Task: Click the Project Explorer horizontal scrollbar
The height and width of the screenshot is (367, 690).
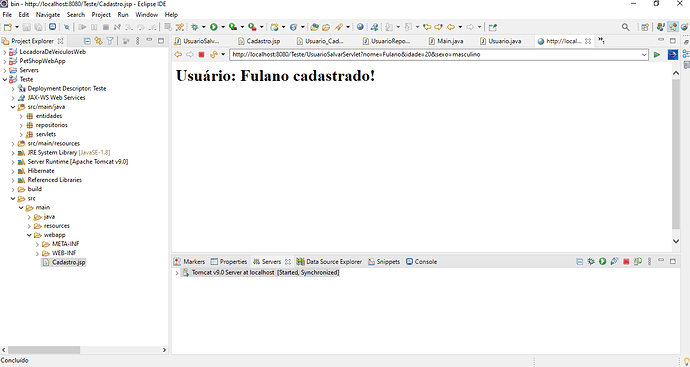Action: (44, 350)
